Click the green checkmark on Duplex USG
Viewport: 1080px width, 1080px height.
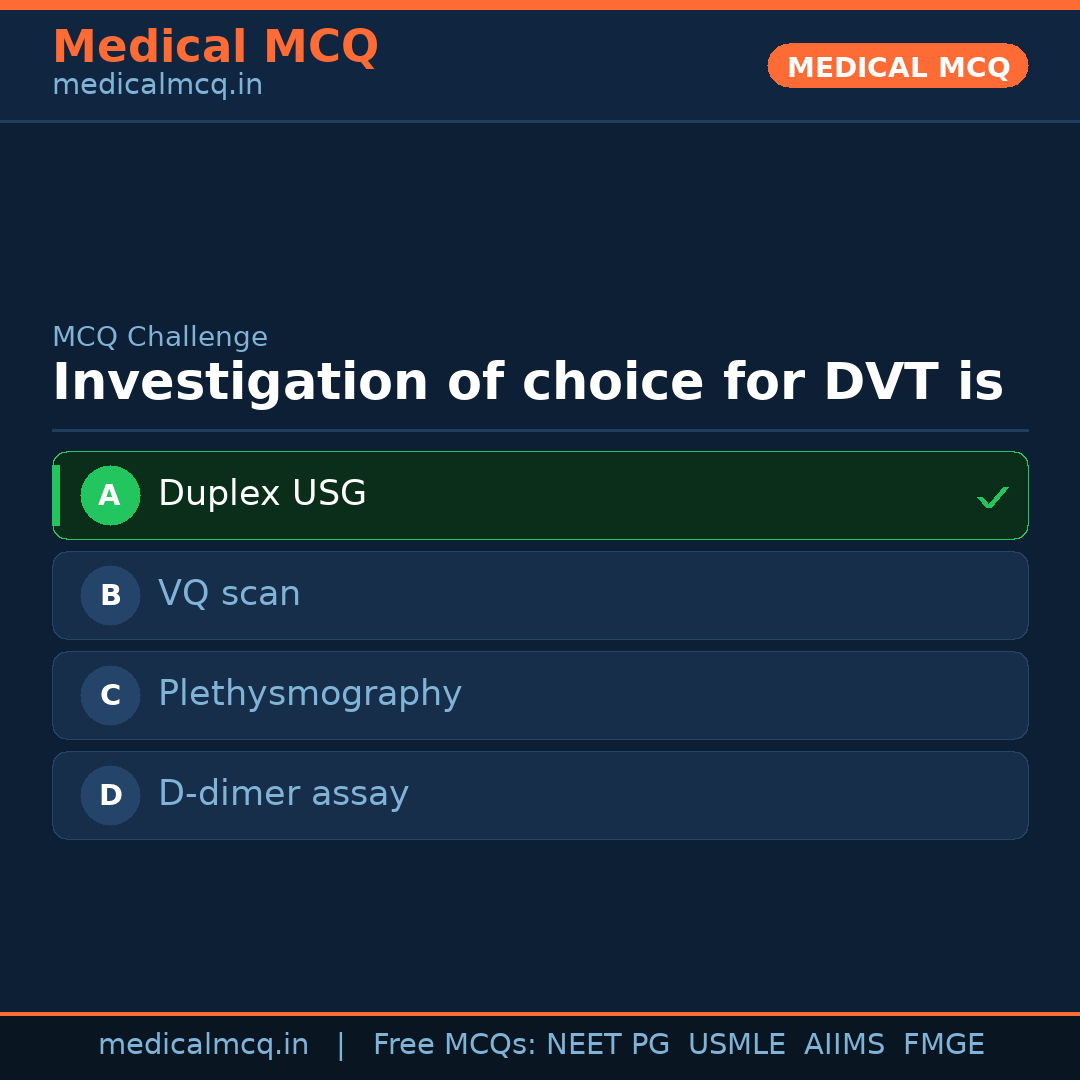pos(992,497)
